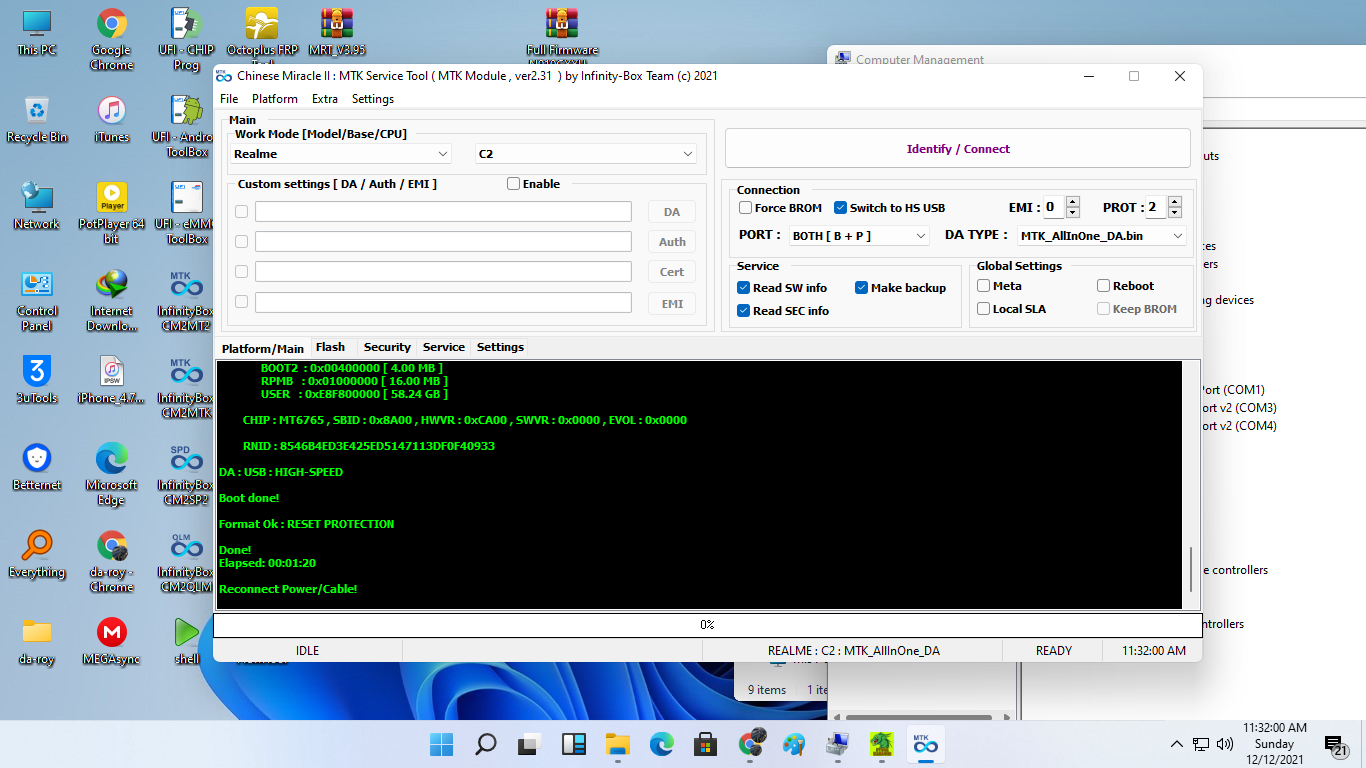Viewport: 1366px width, 768px height.
Task: Increase PROT value with up arrow
Action: [x=1175, y=202]
